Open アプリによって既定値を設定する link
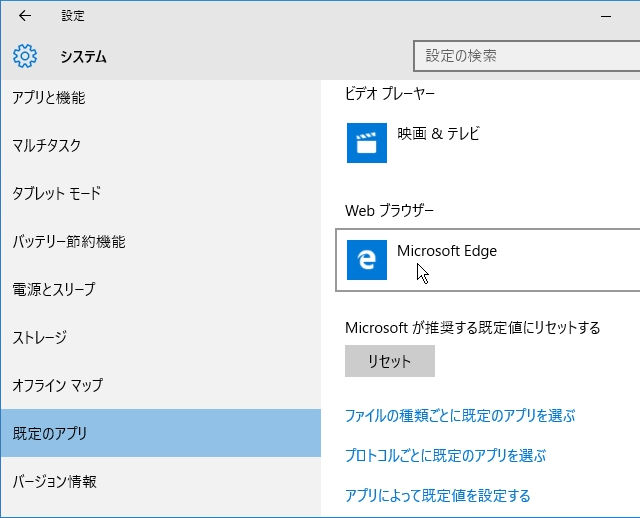 tap(438, 496)
